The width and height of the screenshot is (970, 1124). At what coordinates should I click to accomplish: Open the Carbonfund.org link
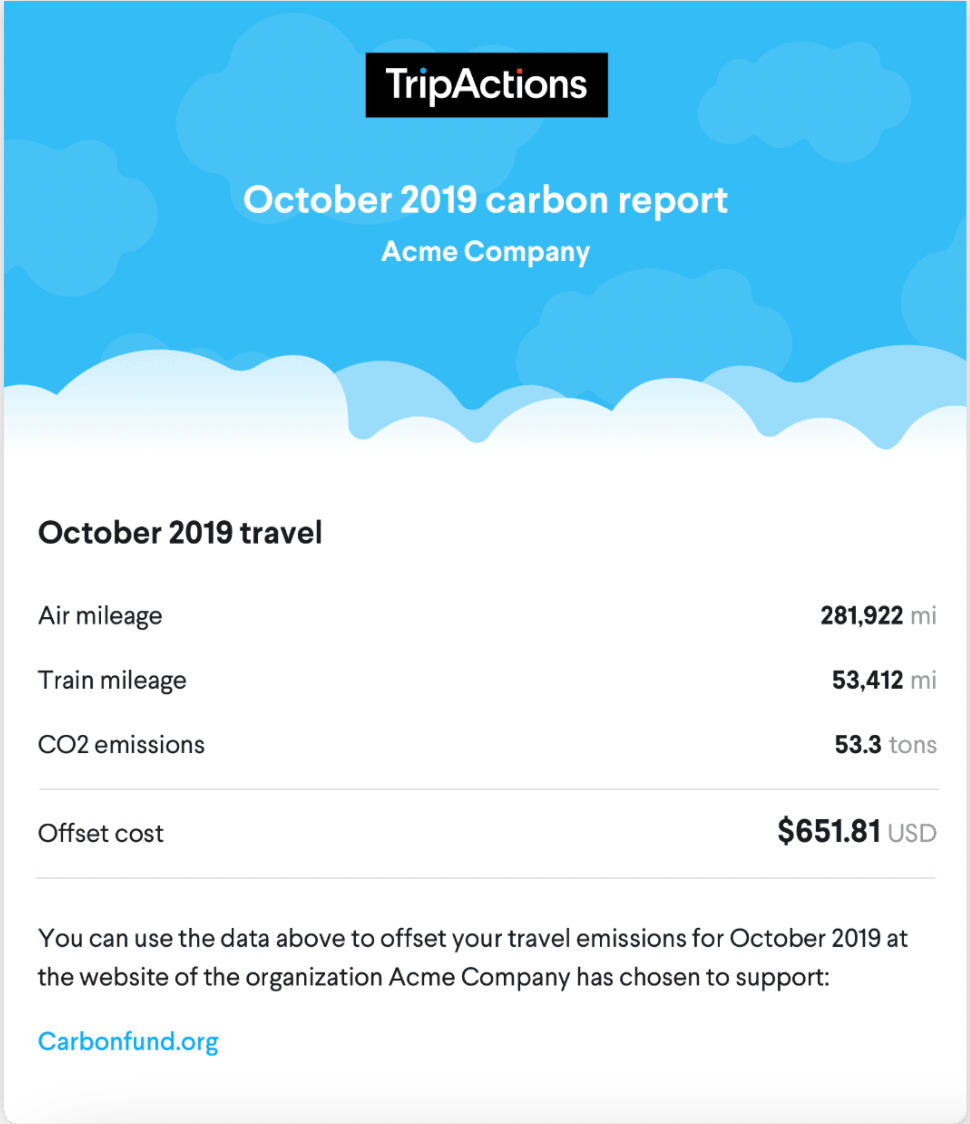128,1041
